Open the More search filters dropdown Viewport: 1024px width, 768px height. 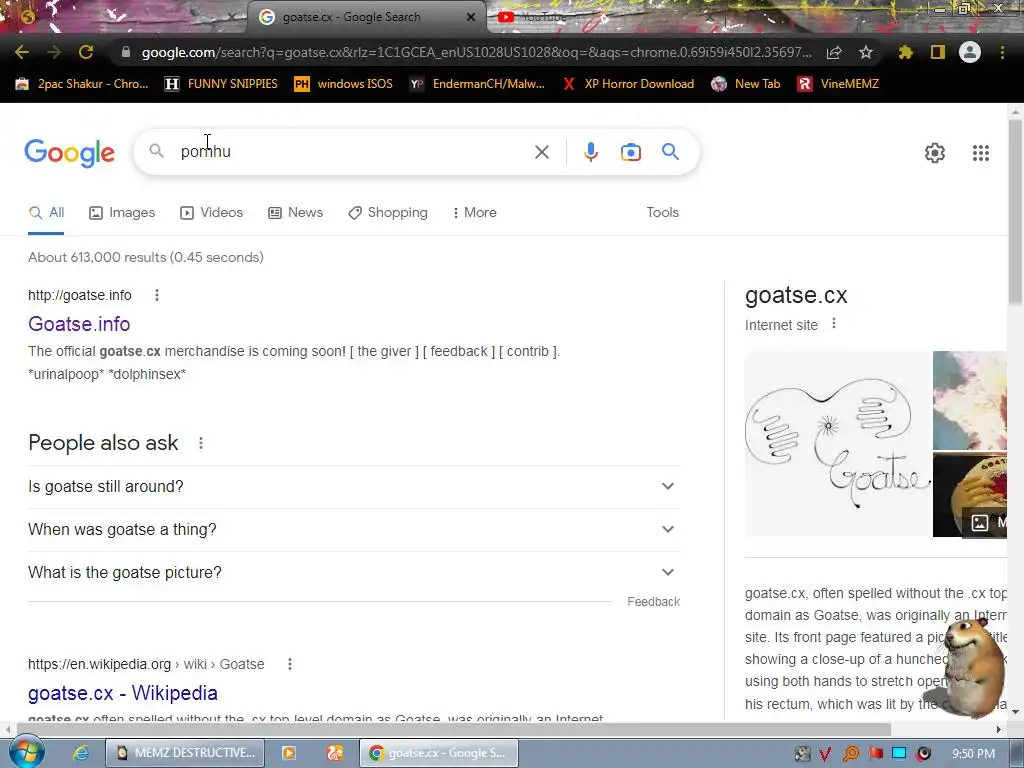coord(474,213)
